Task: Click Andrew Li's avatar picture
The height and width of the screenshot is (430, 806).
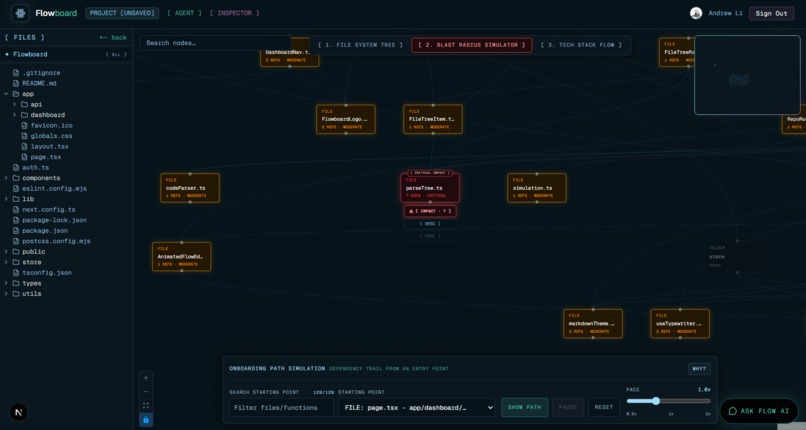Action: 696,13
